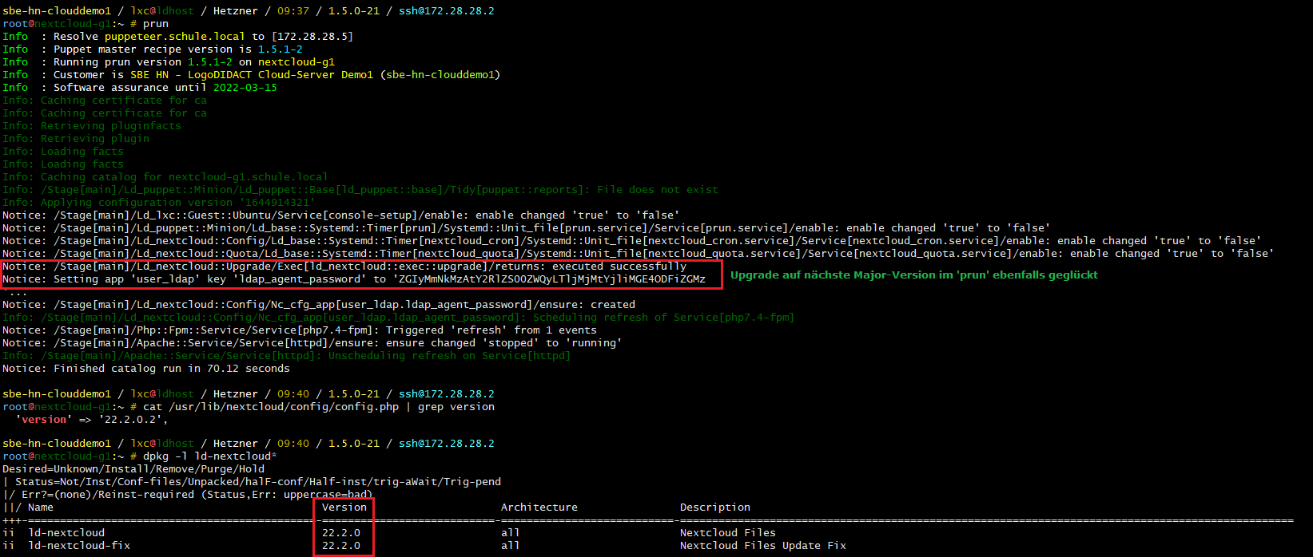Click the httpd 'stopped' to 'running' notice line
The height and width of the screenshot is (557, 1313).
pos(312,343)
